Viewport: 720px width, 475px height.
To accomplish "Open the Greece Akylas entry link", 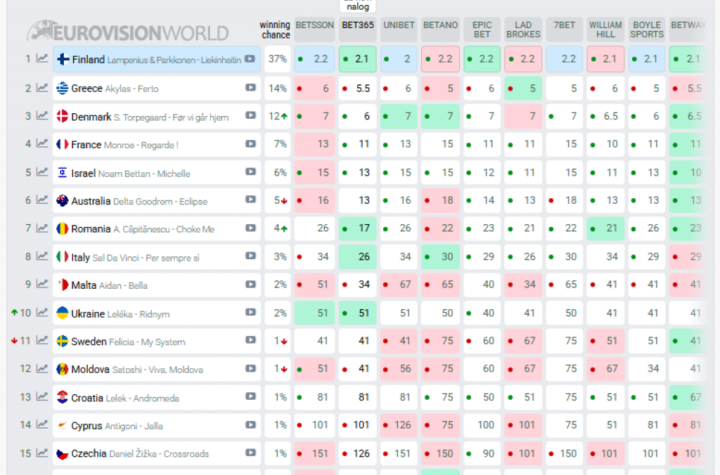I will click(157, 88).
